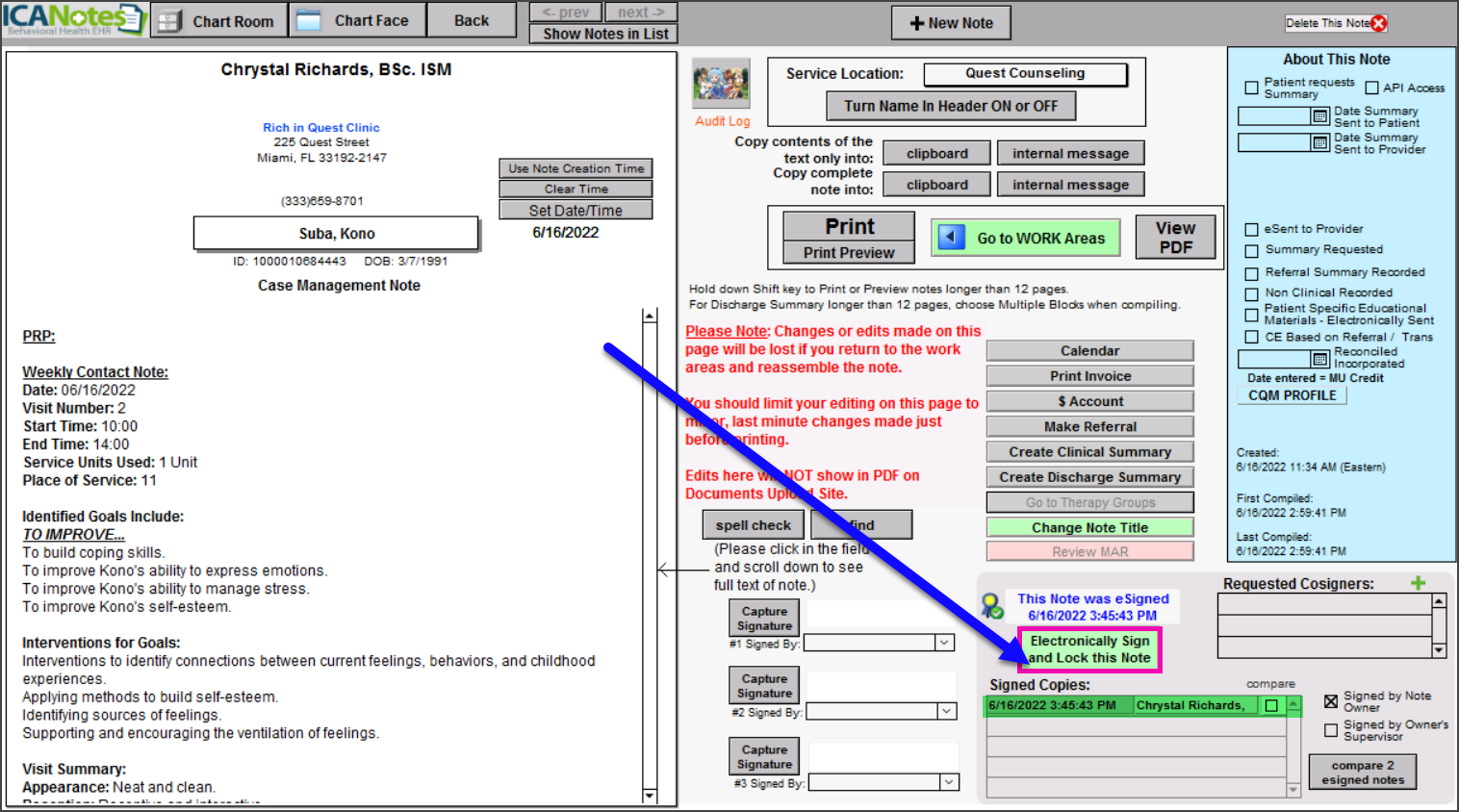Enable the Patient requests Summary checkbox
Viewport: 1459px width, 812px height.
point(1251,88)
